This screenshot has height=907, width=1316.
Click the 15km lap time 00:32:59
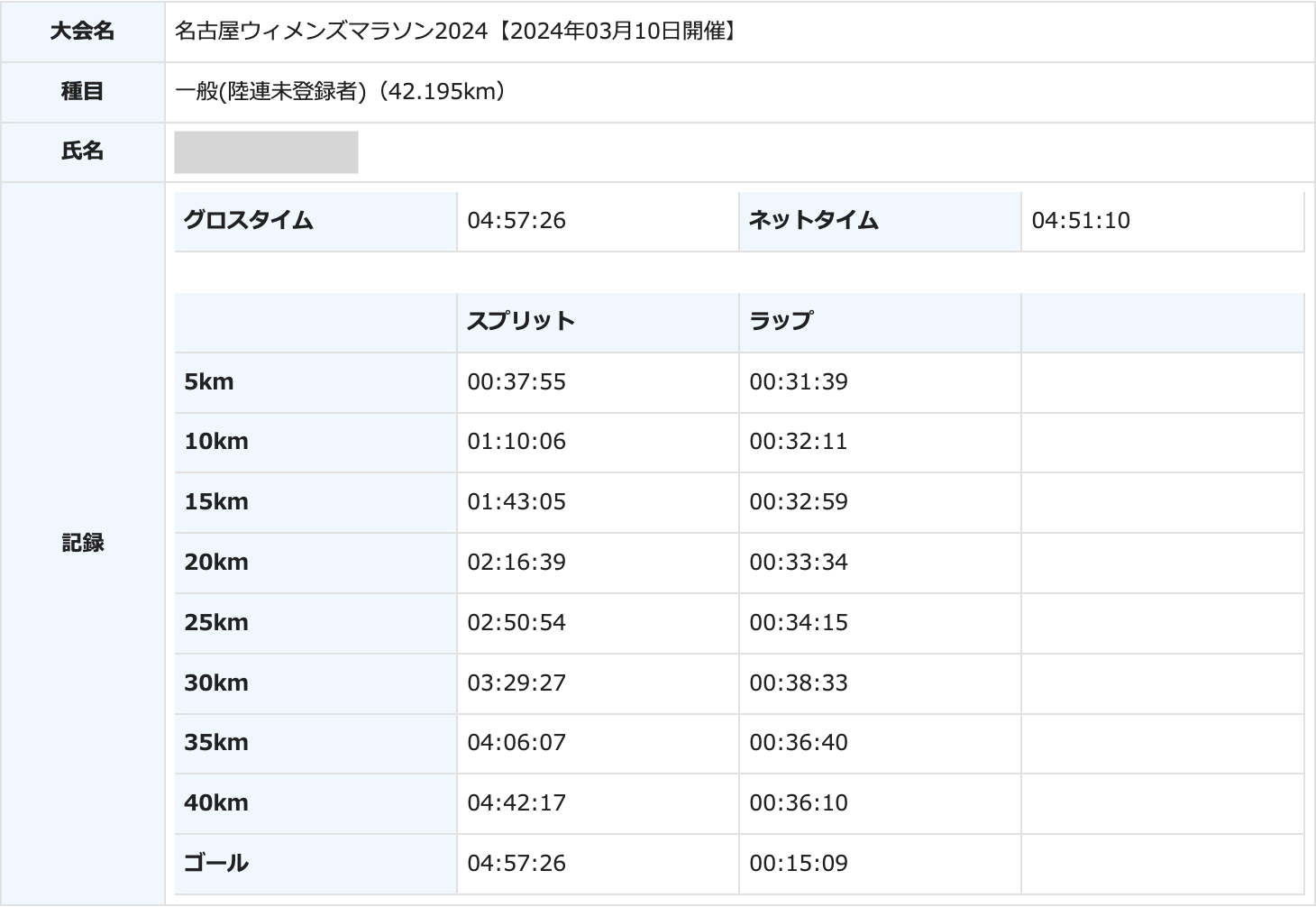point(799,502)
